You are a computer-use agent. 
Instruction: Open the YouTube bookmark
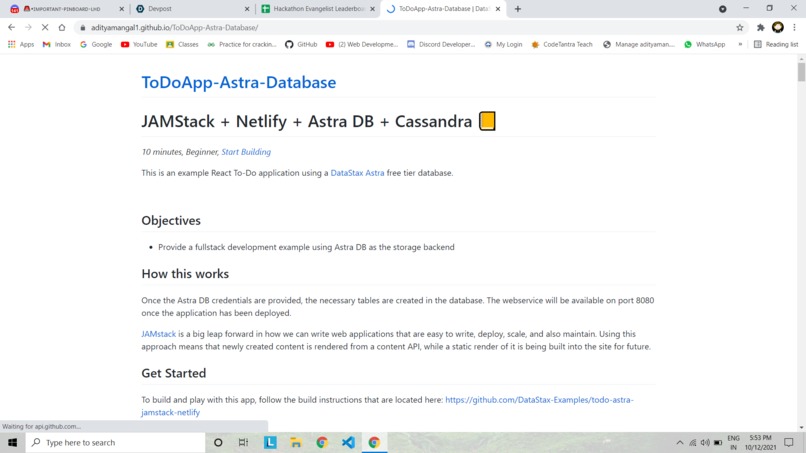coord(139,45)
